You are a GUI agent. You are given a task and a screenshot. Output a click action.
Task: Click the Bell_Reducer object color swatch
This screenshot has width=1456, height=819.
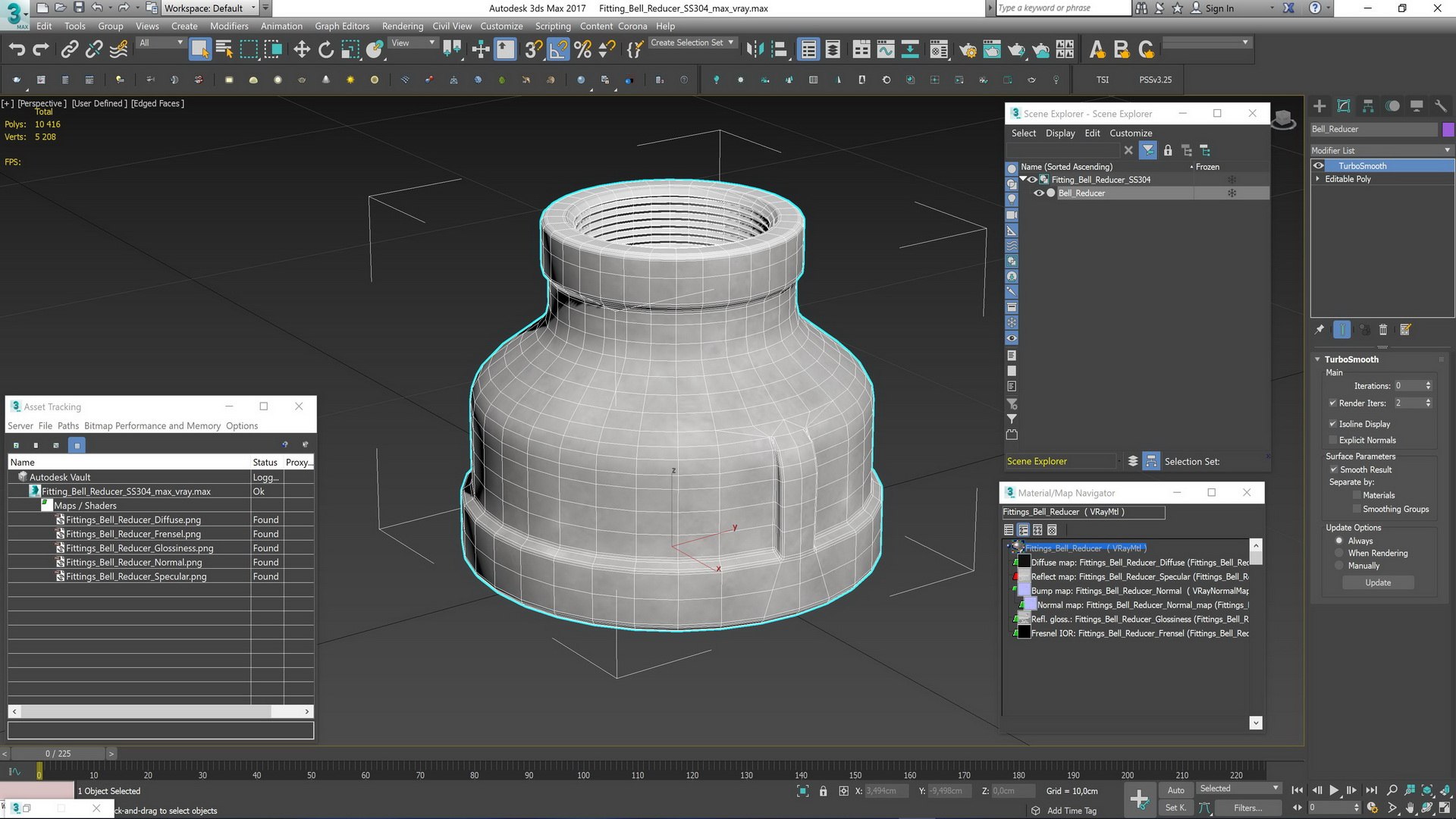coord(1448,130)
